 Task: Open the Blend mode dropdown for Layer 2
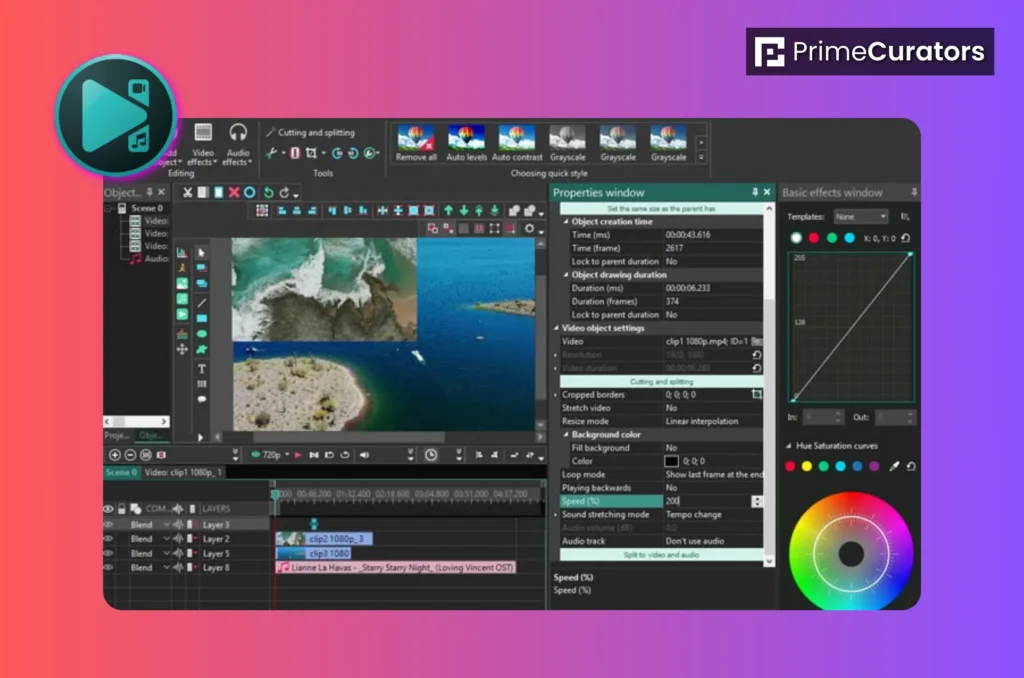pyautogui.click(x=167, y=538)
